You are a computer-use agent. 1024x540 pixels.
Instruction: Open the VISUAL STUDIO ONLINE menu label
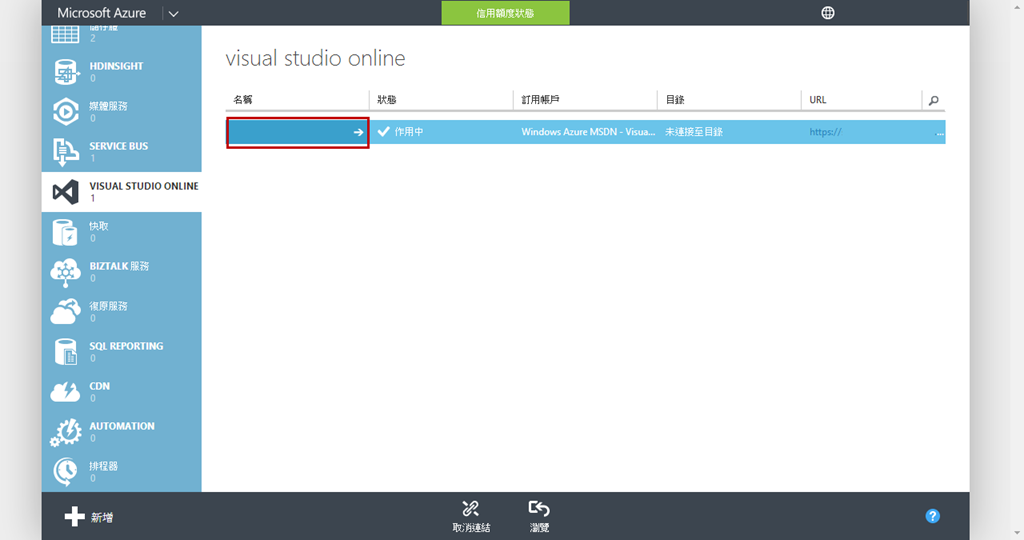click(x=144, y=186)
